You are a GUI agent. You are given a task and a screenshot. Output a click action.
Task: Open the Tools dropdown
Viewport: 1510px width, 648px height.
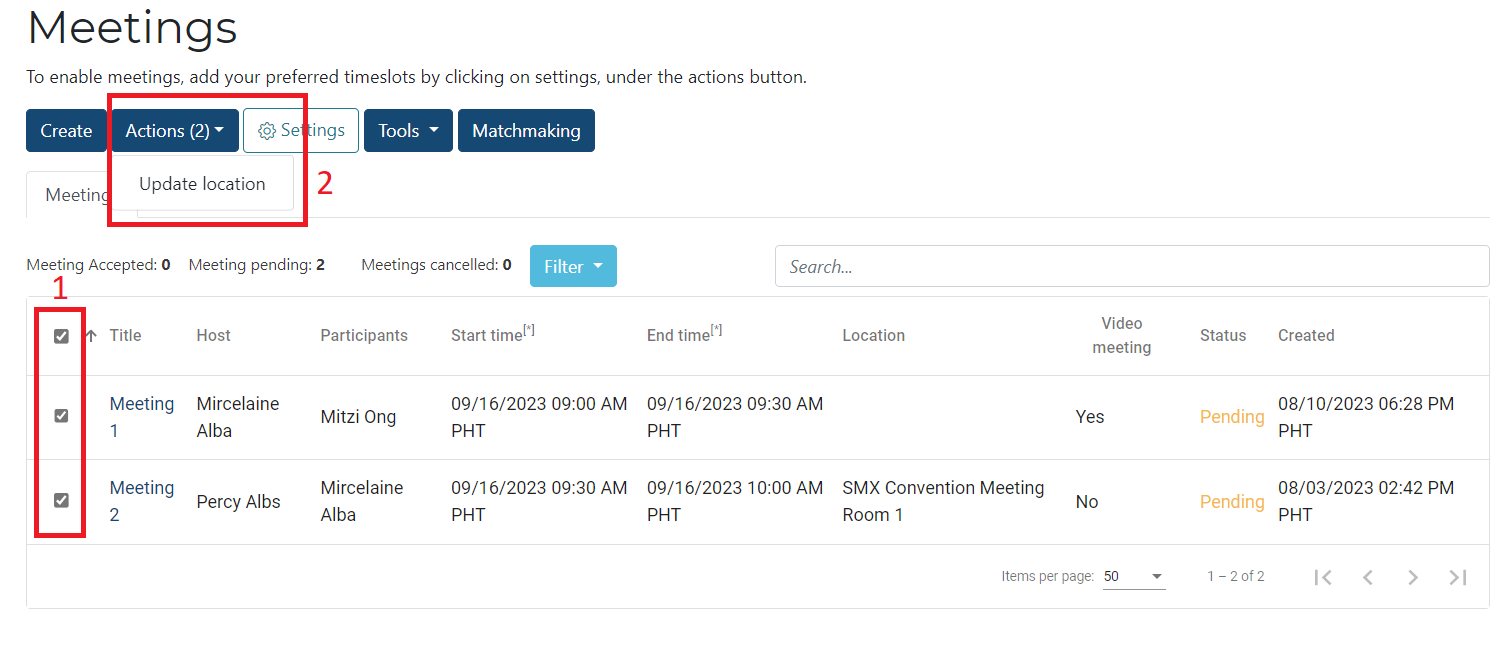pos(408,130)
